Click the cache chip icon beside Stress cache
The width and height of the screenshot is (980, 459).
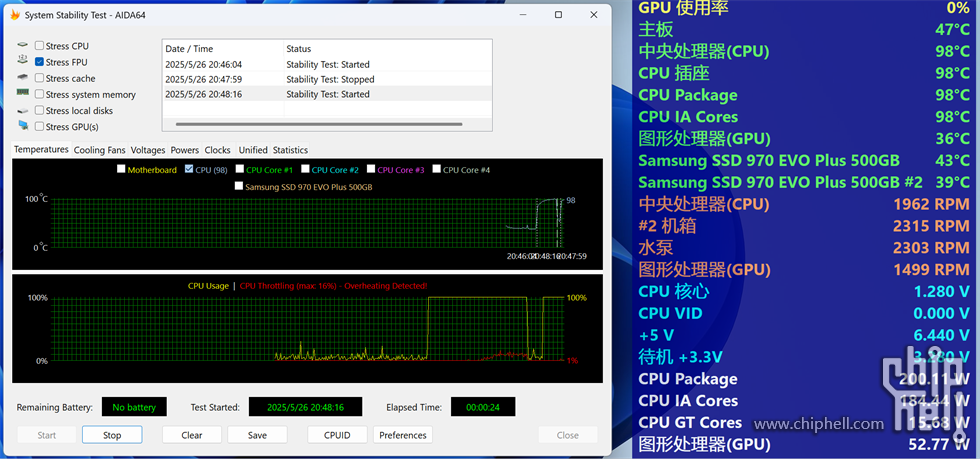point(22,78)
